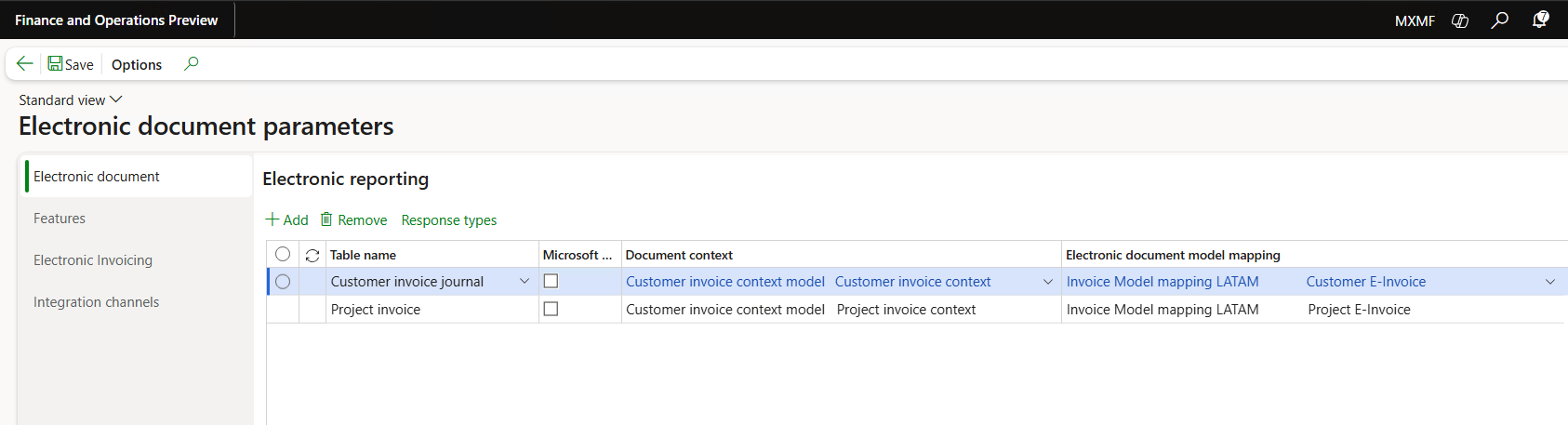Click the top bar search magnifier icon
This screenshot has width=1568, height=425.
(1499, 20)
